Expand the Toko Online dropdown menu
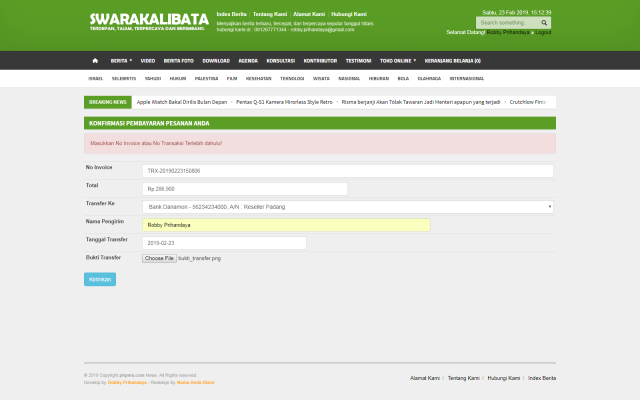 coord(397,60)
